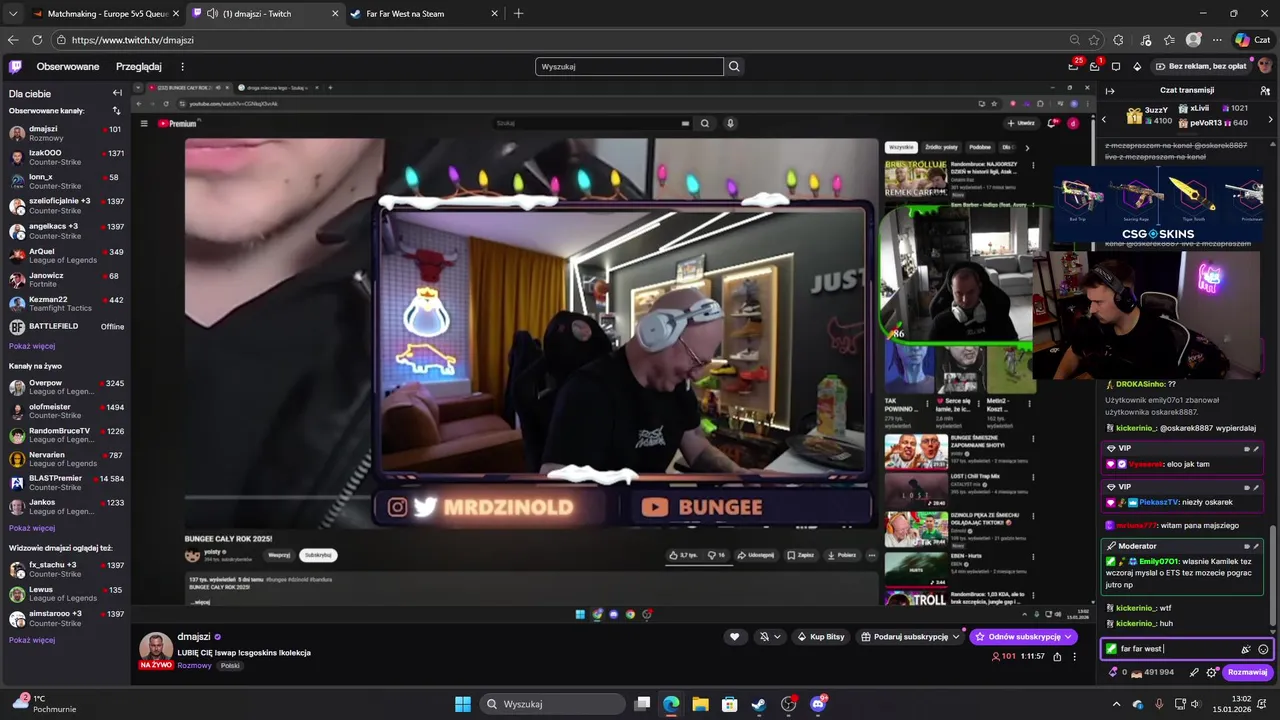Click the address bar URL
Viewport: 1280px width, 720px height.
(x=133, y=40)
